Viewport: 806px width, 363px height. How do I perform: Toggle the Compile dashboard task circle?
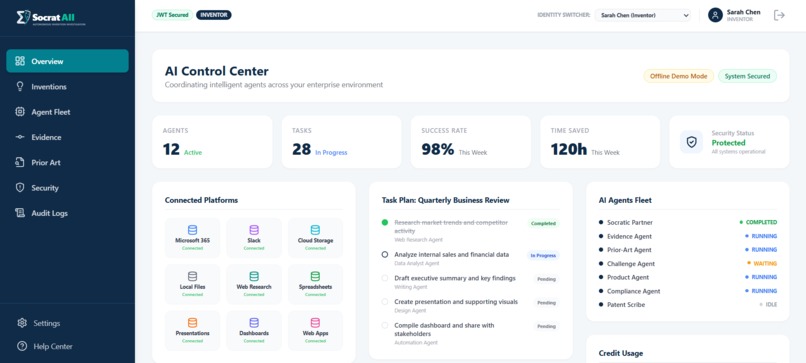384,325
